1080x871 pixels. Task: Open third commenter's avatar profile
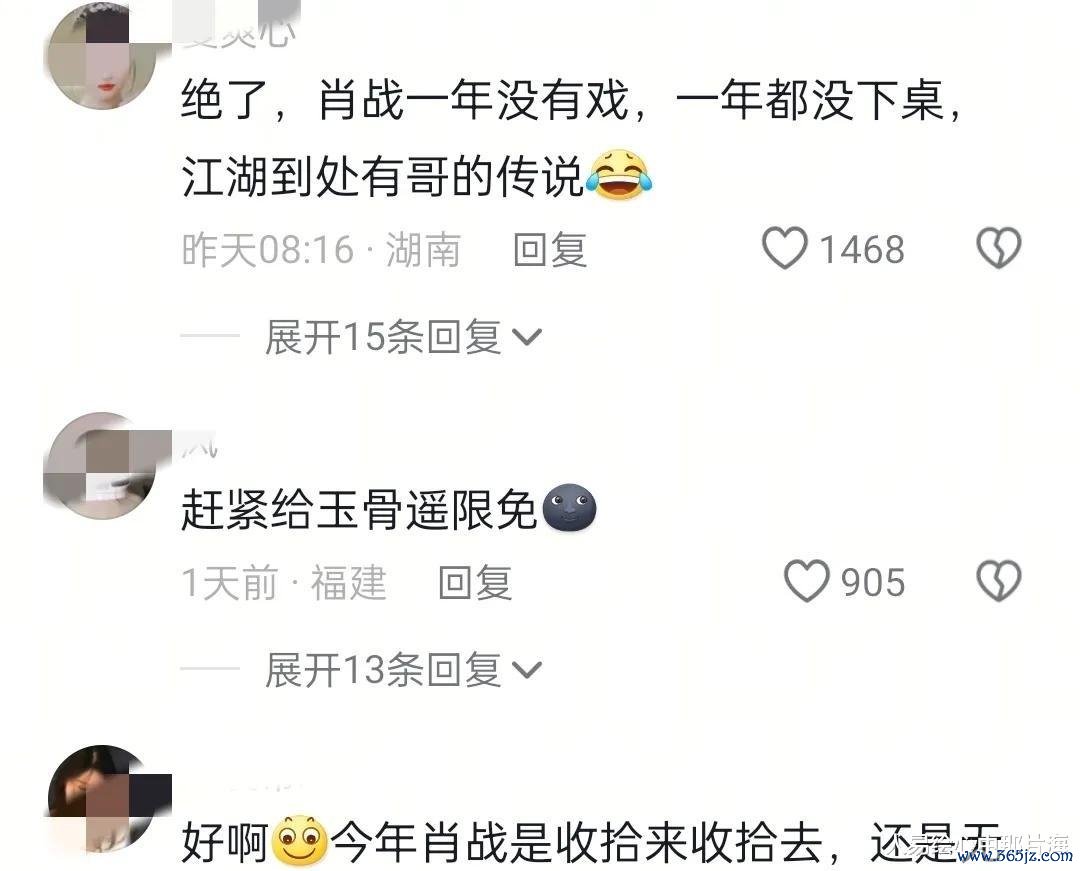[101, 799]
